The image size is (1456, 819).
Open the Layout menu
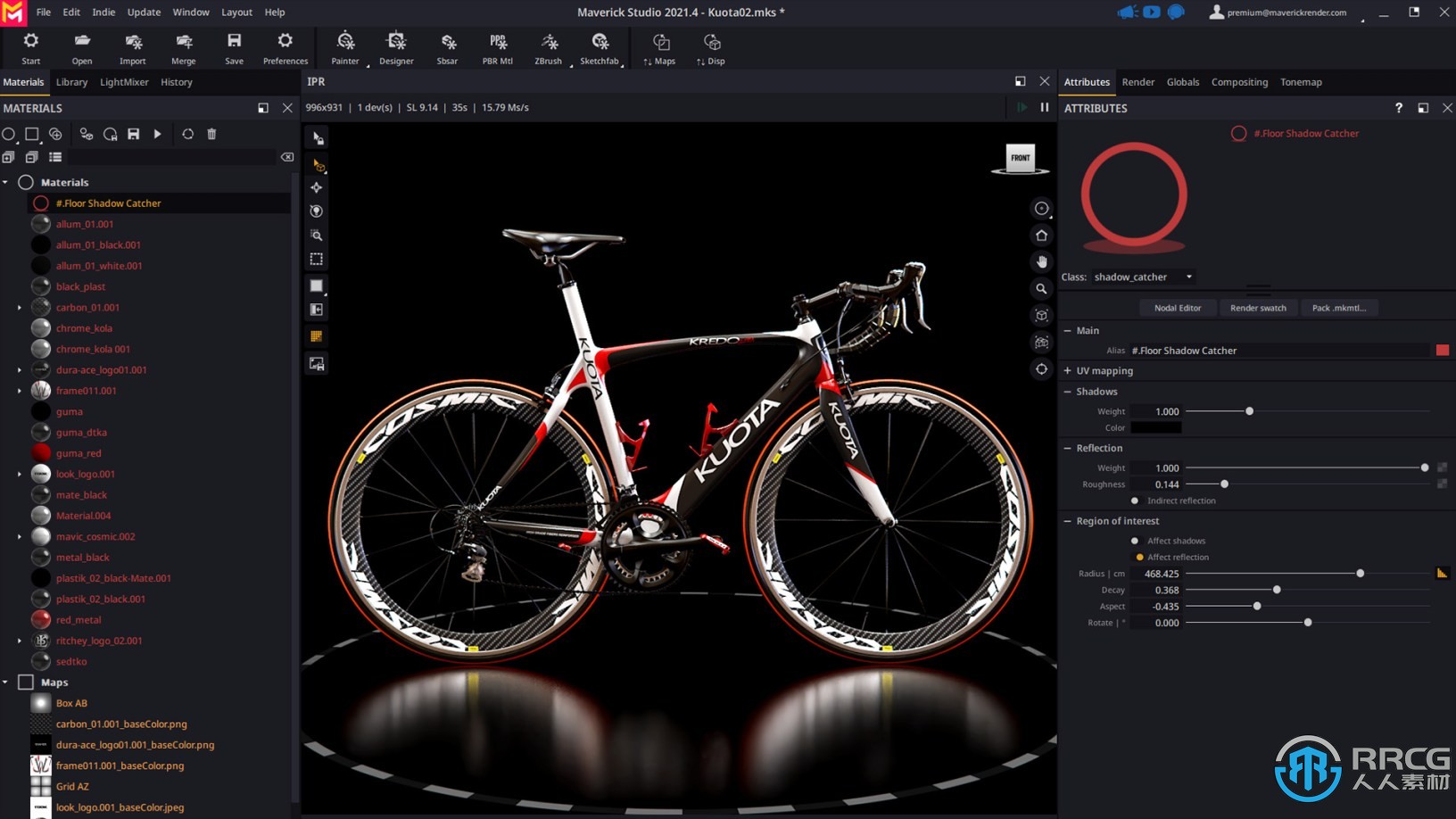click(236, 12)
